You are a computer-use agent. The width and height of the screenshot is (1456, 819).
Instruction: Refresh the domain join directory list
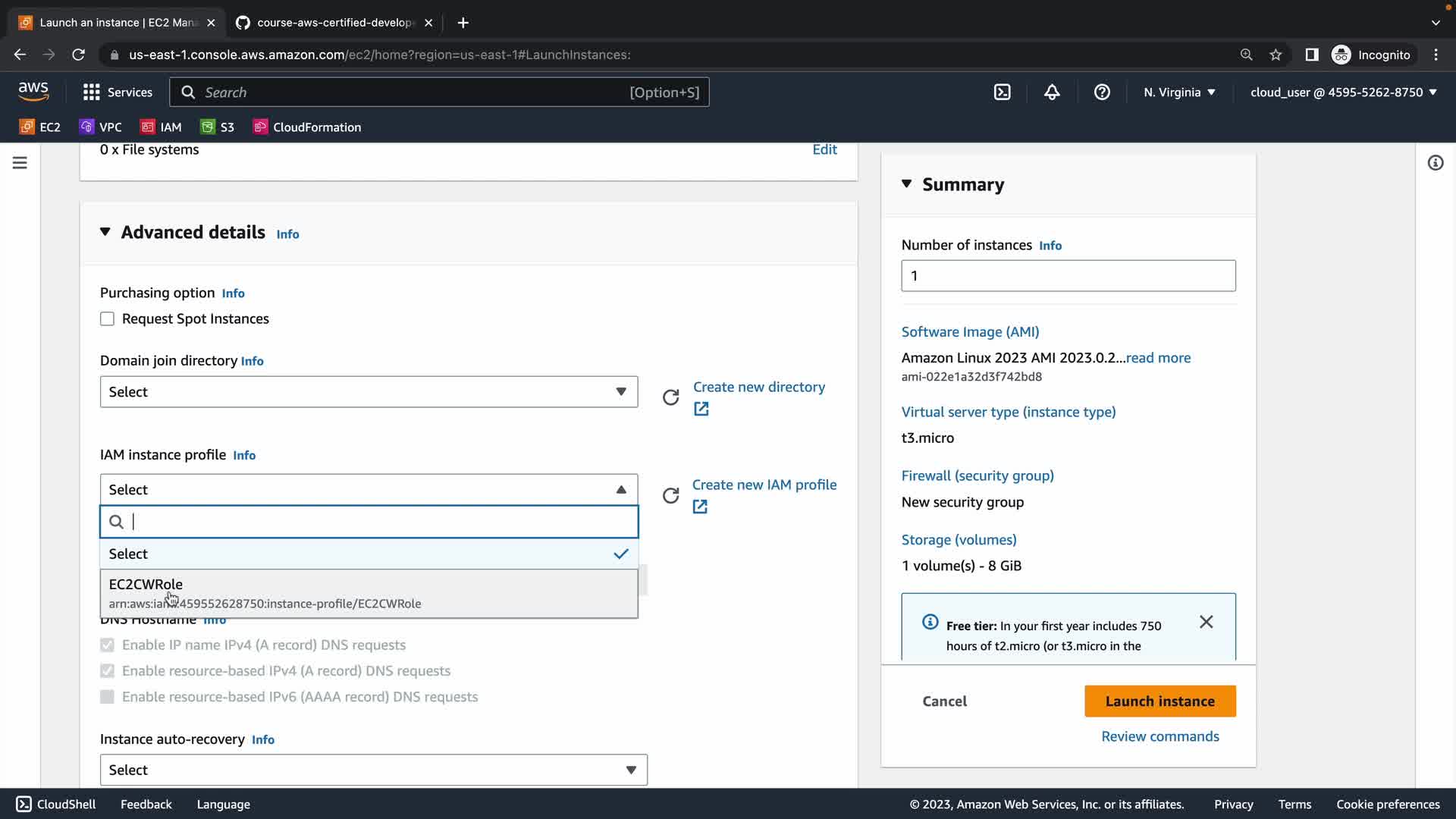(x=670, y=397)
